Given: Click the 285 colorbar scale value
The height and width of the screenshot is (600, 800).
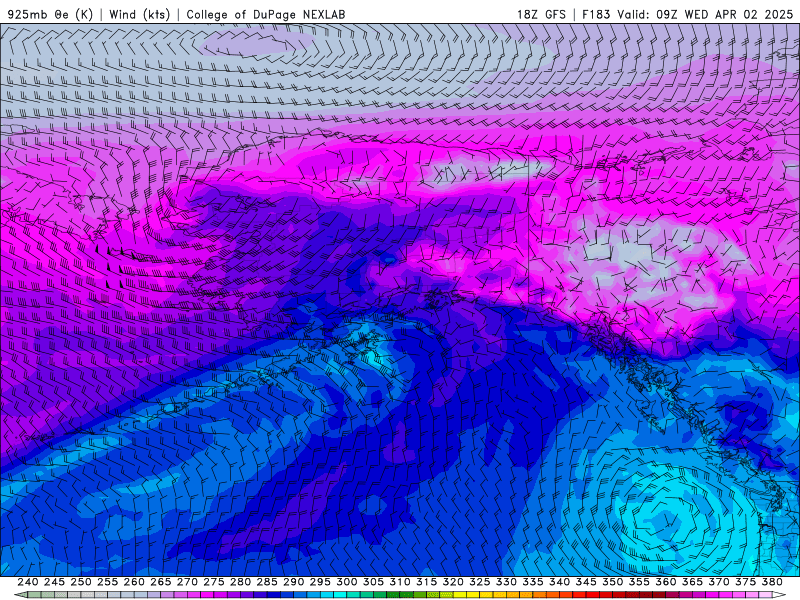Looking at the screenshot, I should tap(267, 582).
